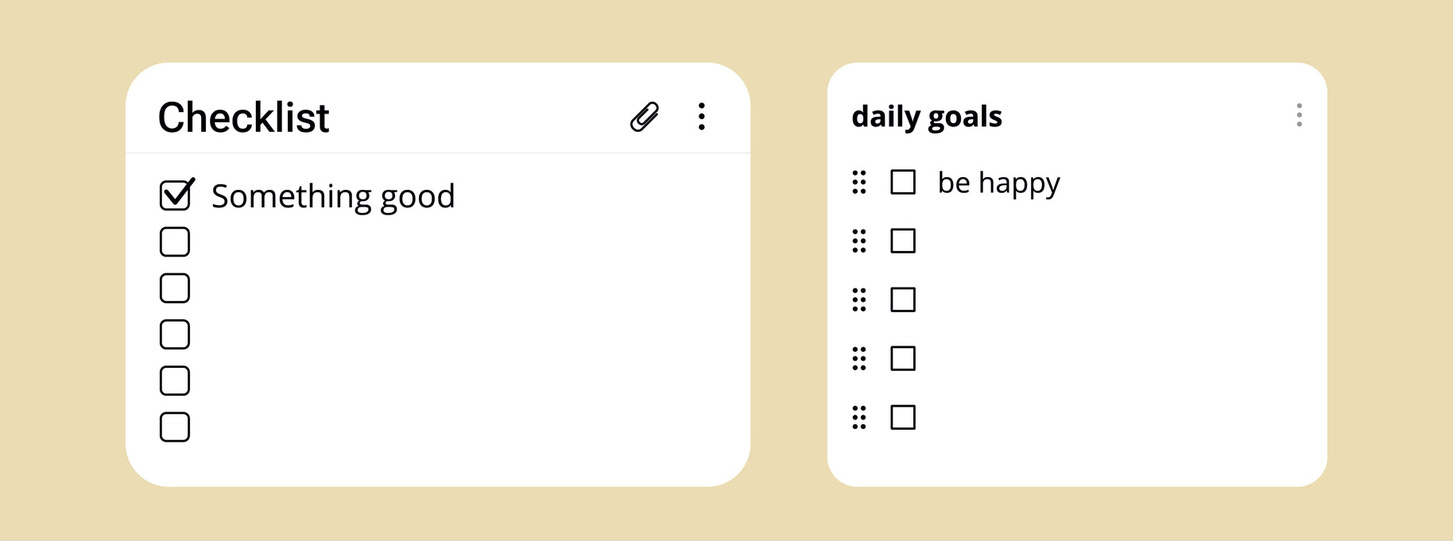Tick the second checkbox in Checklist
Image resolution: width=1453 pixels, height=541 pixels.
pos(175,242)
